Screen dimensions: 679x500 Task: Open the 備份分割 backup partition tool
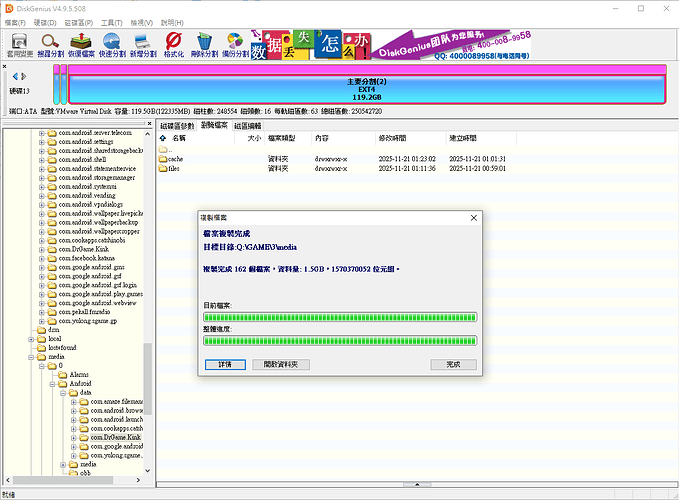235,44
